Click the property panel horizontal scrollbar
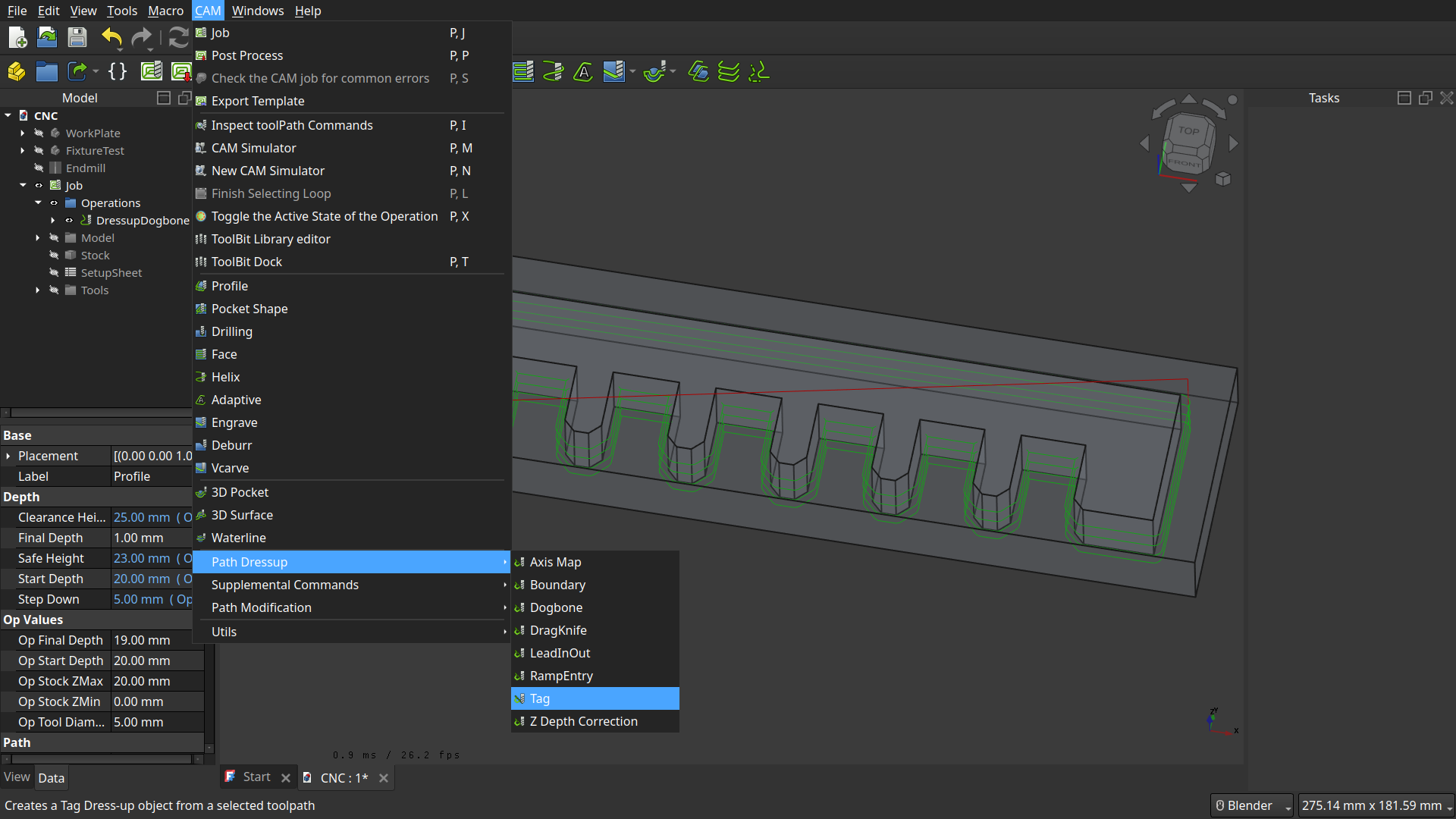The image size is (1456, 819). [102, 758]
